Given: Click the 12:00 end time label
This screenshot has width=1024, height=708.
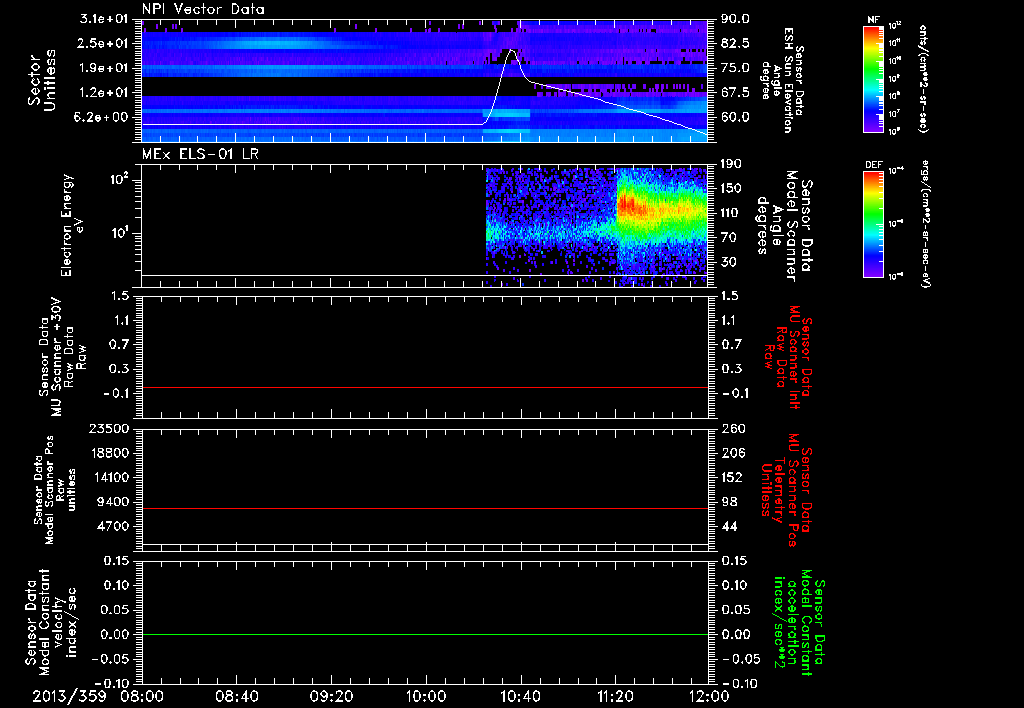Looking at the screenshot, I should [709, 695].
